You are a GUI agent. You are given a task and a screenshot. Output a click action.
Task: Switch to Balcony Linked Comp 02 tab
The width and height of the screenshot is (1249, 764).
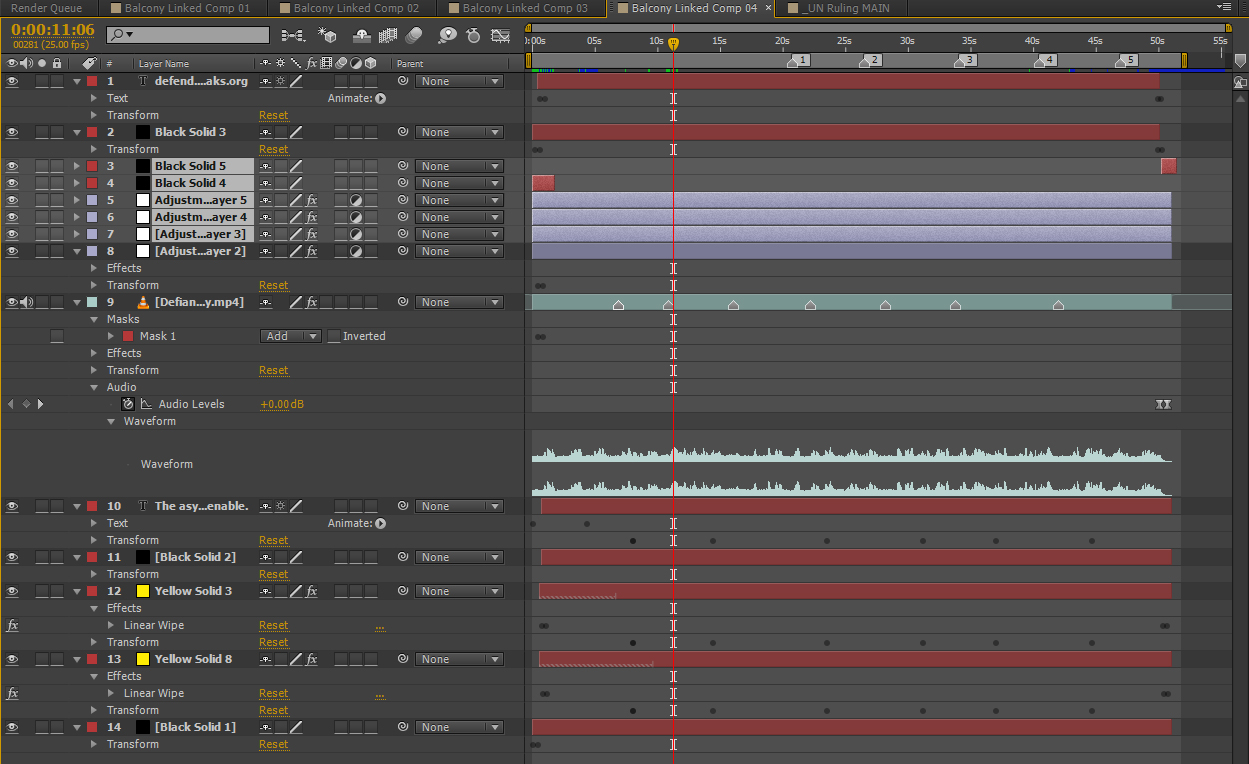coord(355,8)
